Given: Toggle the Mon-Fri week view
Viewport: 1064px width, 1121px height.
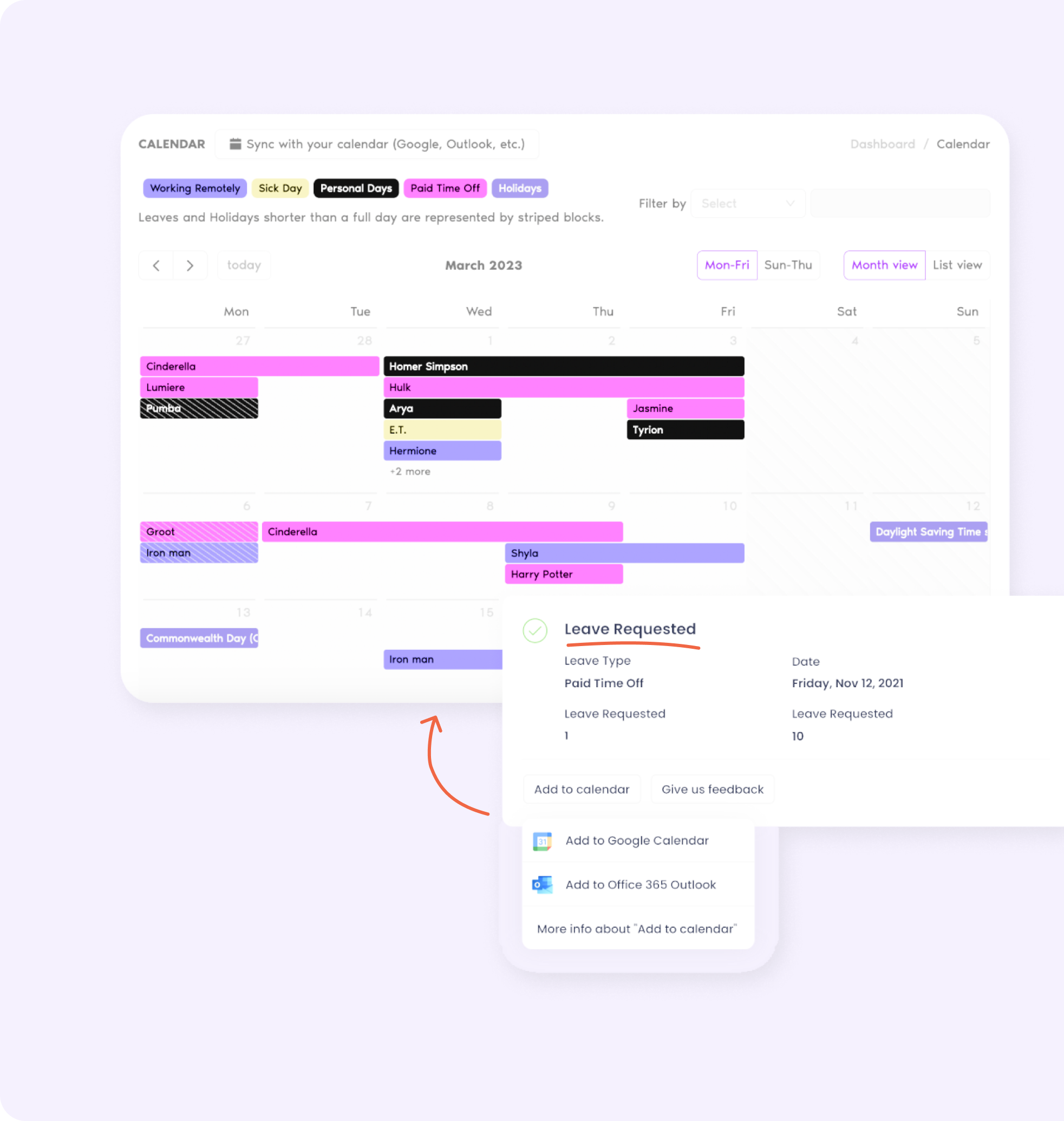Looking at the screenshot, I should click(x=727, y=264).
